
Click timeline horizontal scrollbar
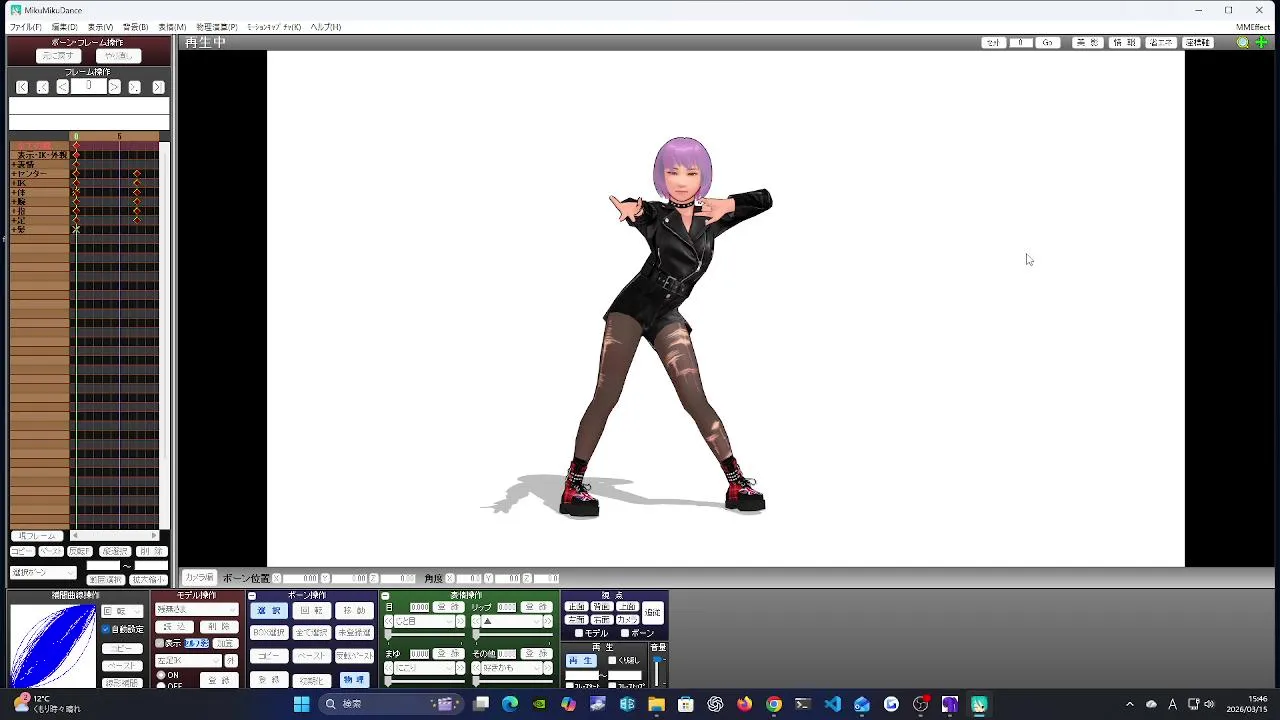click(x=115, y=536)
